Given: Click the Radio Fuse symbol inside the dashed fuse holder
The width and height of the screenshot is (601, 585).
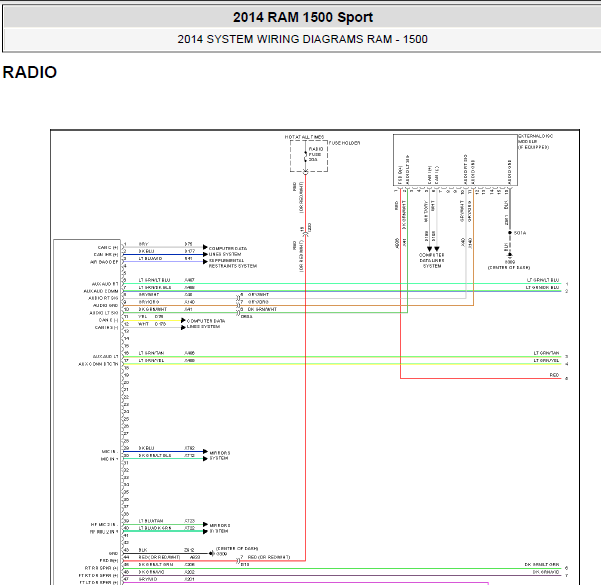Looking at the screenshot, I should (305, 156).
